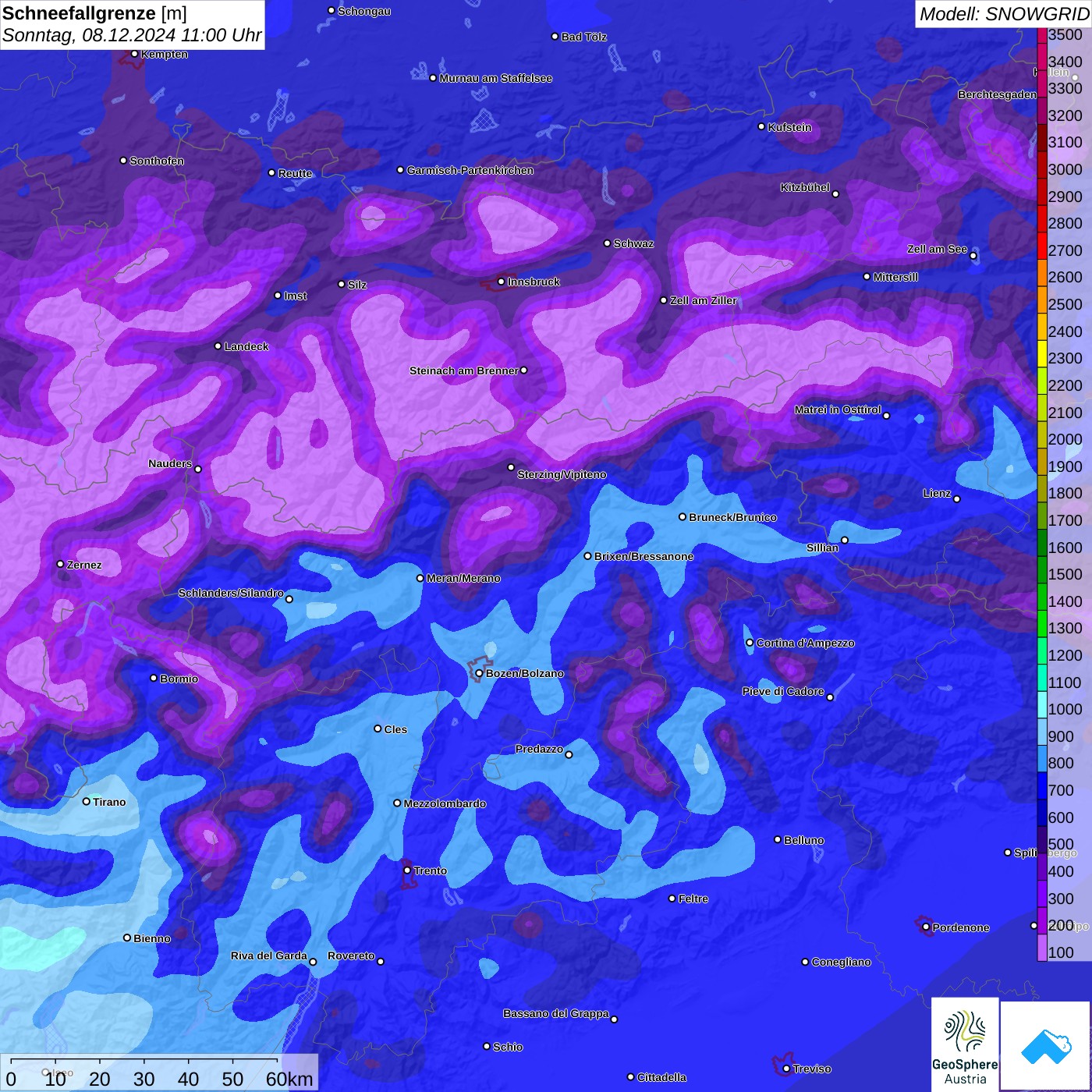Click the Bruneck/Brunico label
The height and width of the screenshot is (1092, 1092).
[x=732, y=517]
